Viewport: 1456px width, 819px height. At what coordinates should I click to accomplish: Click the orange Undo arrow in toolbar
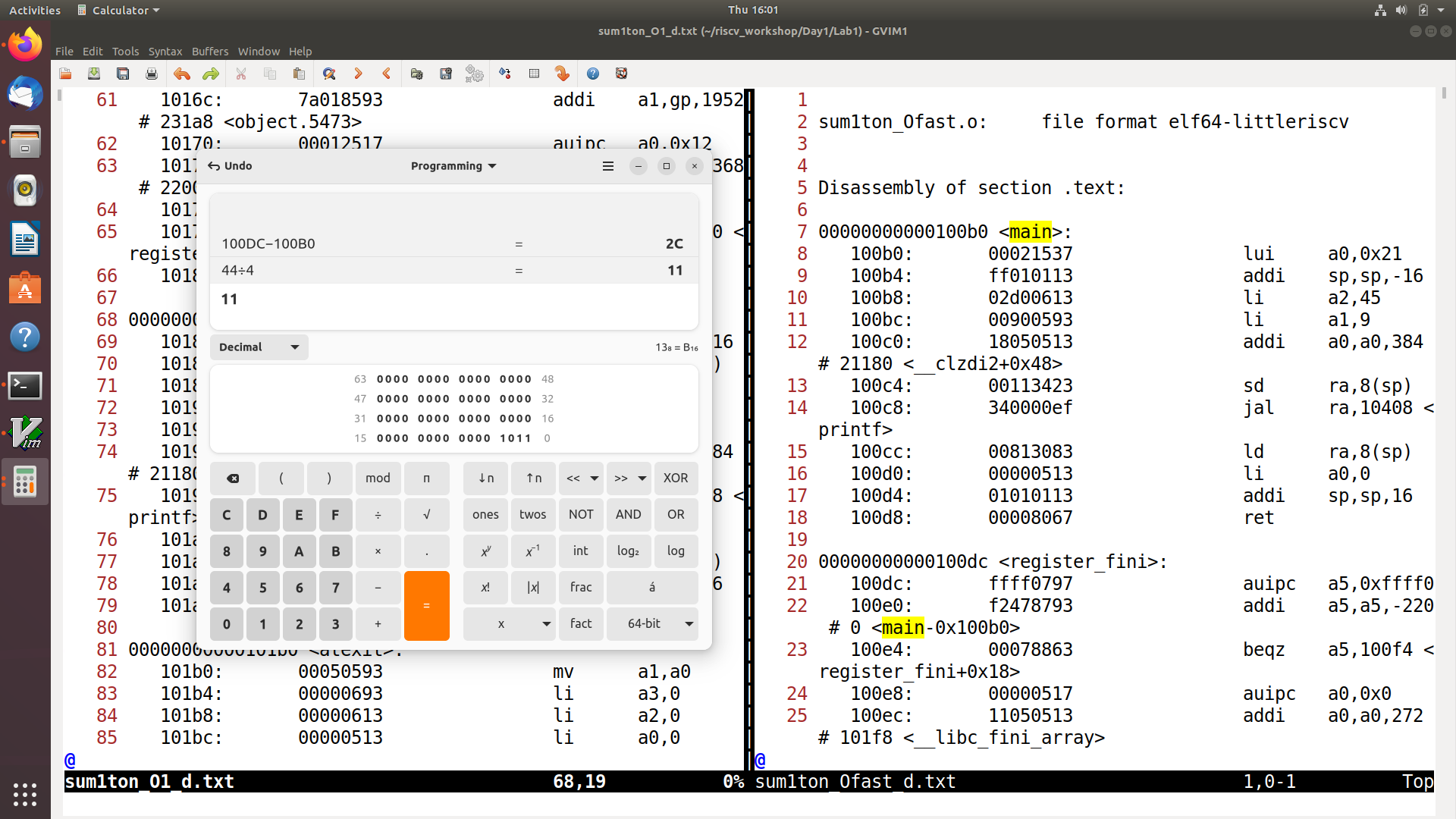181,74
